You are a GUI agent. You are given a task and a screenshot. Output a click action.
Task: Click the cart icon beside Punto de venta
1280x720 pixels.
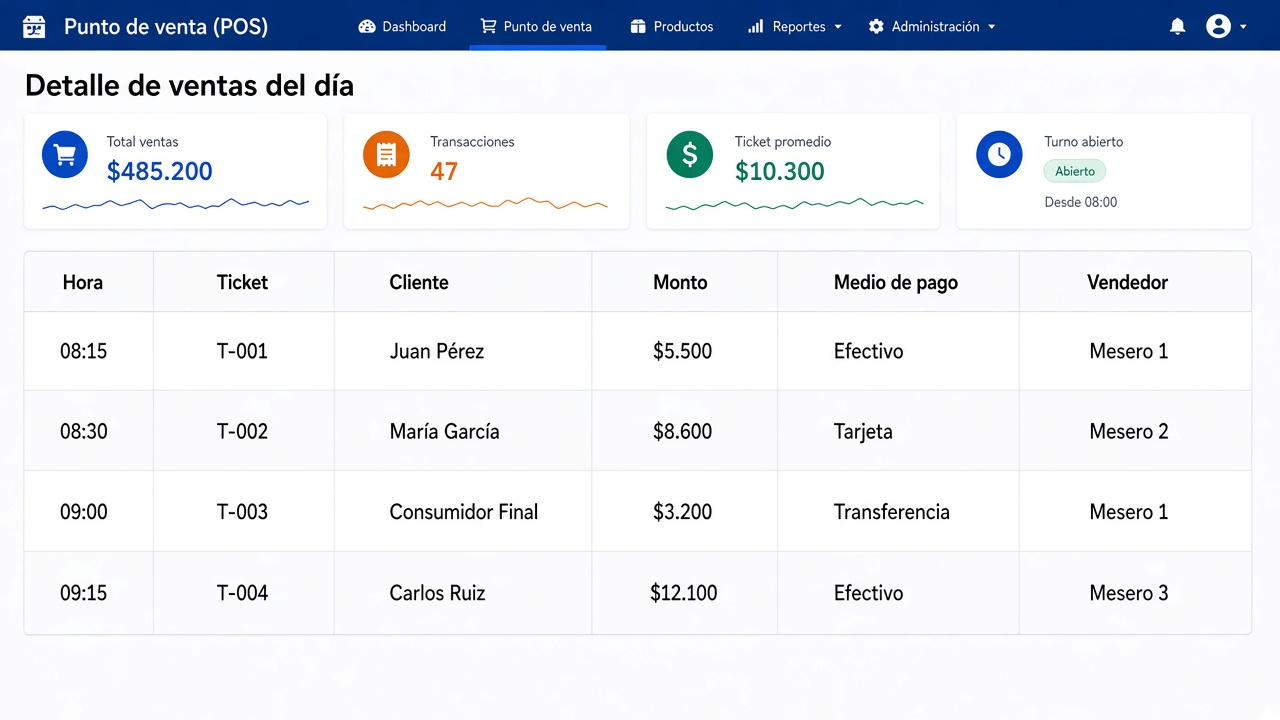488,27
